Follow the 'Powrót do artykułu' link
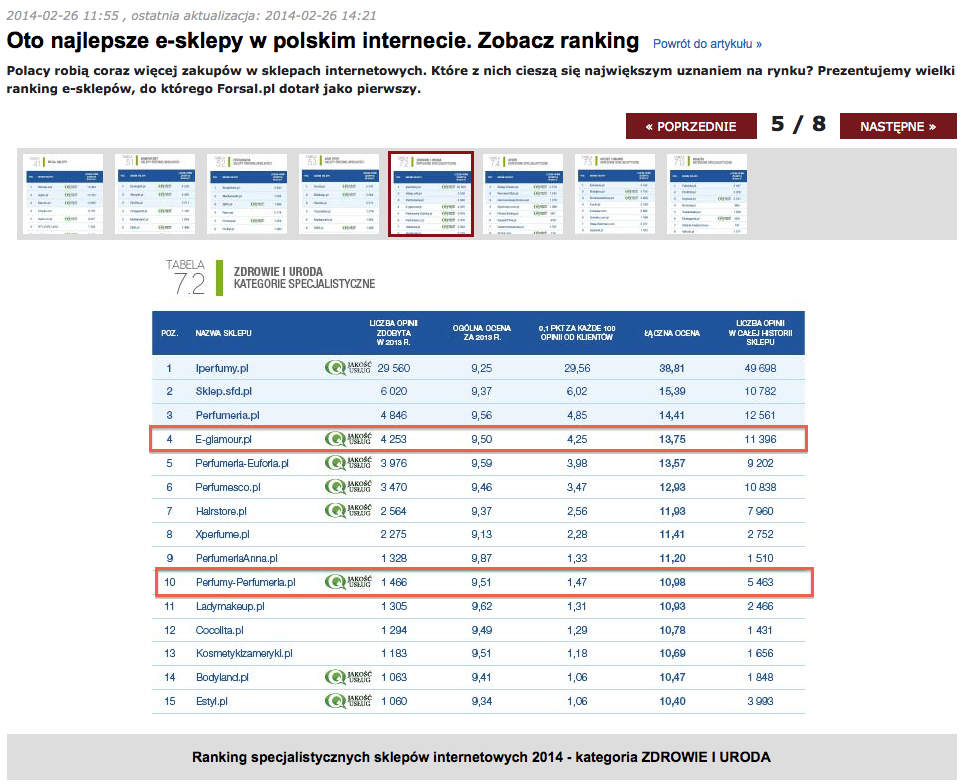969x784 pixels. point(707,44)
